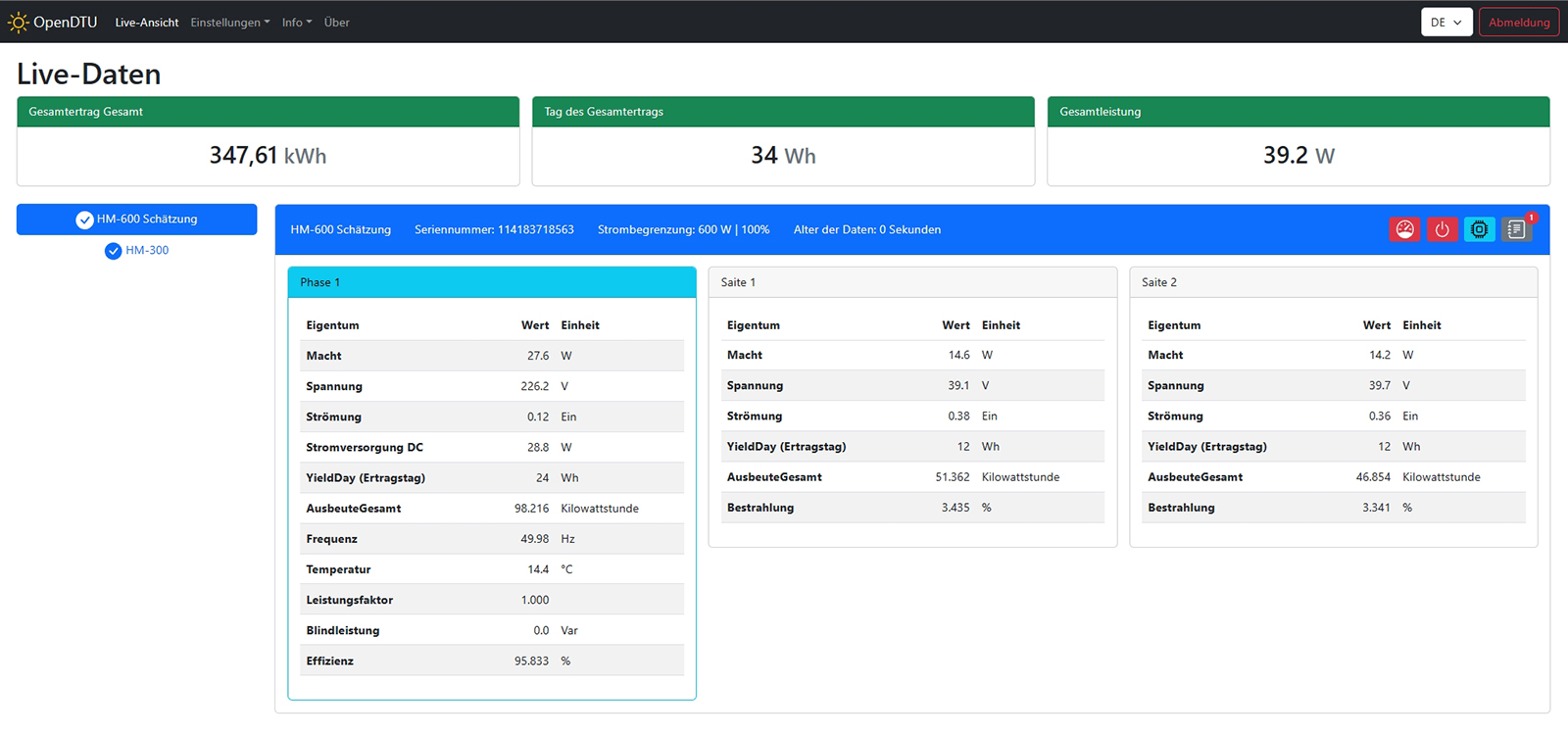Click Saite 2 Macht value 14.2
Screen dimensions: 1568x735
[1380, 355]
